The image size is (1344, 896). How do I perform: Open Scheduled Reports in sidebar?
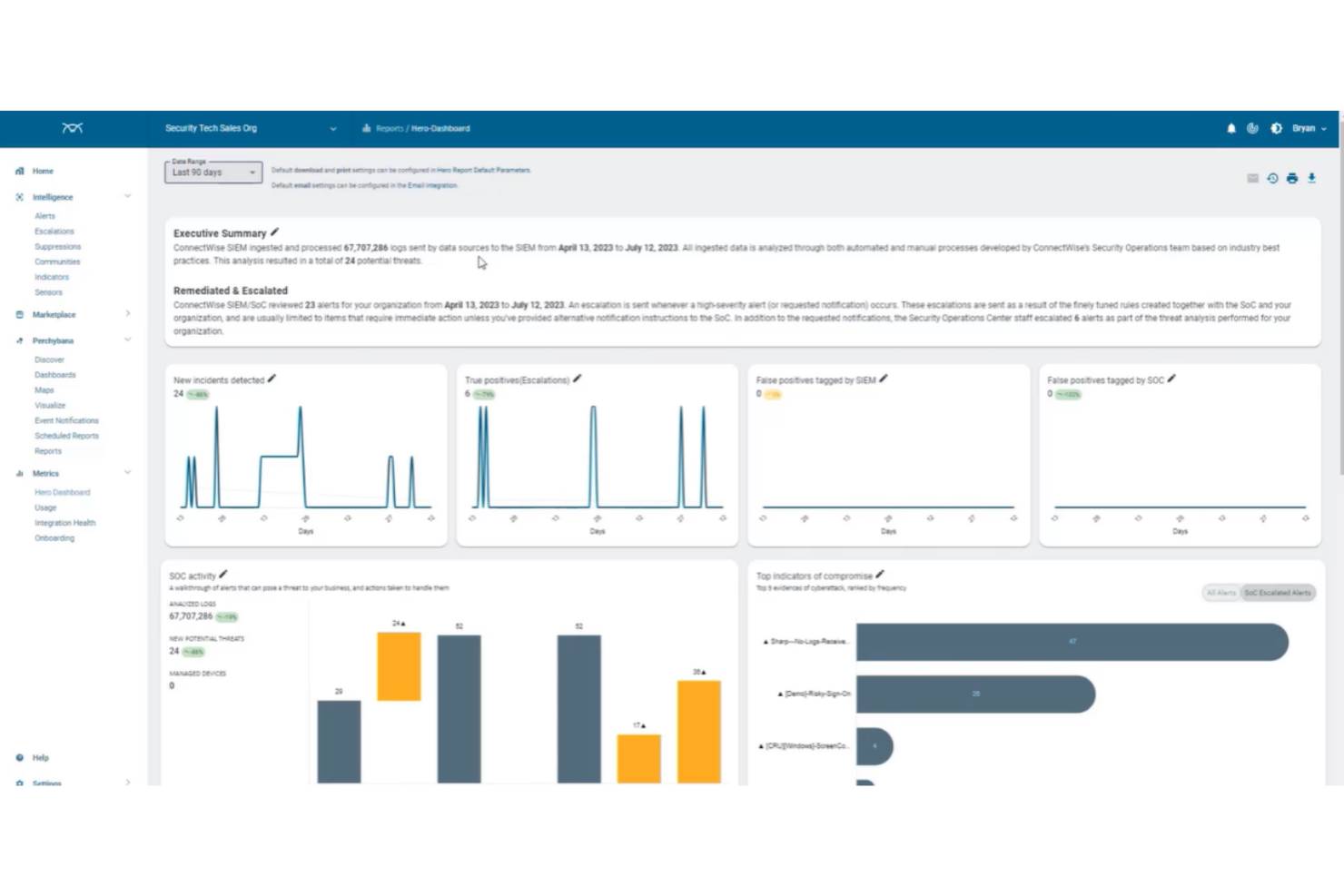tap(67, 436)
